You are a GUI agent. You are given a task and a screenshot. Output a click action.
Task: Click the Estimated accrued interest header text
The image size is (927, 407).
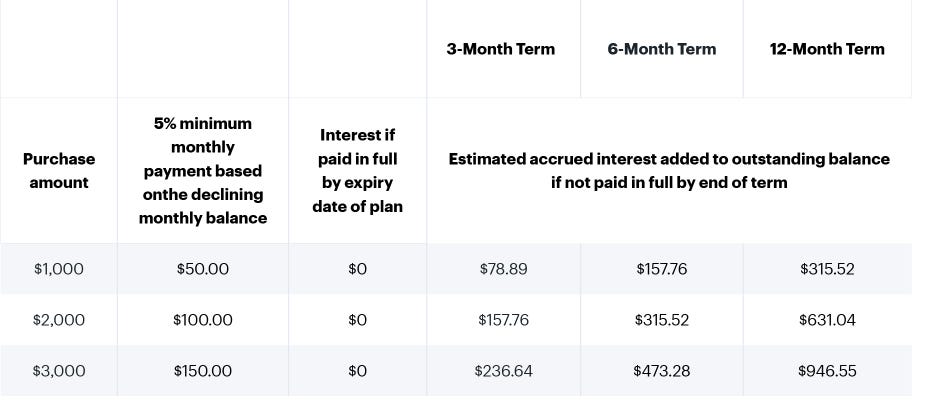669,170
